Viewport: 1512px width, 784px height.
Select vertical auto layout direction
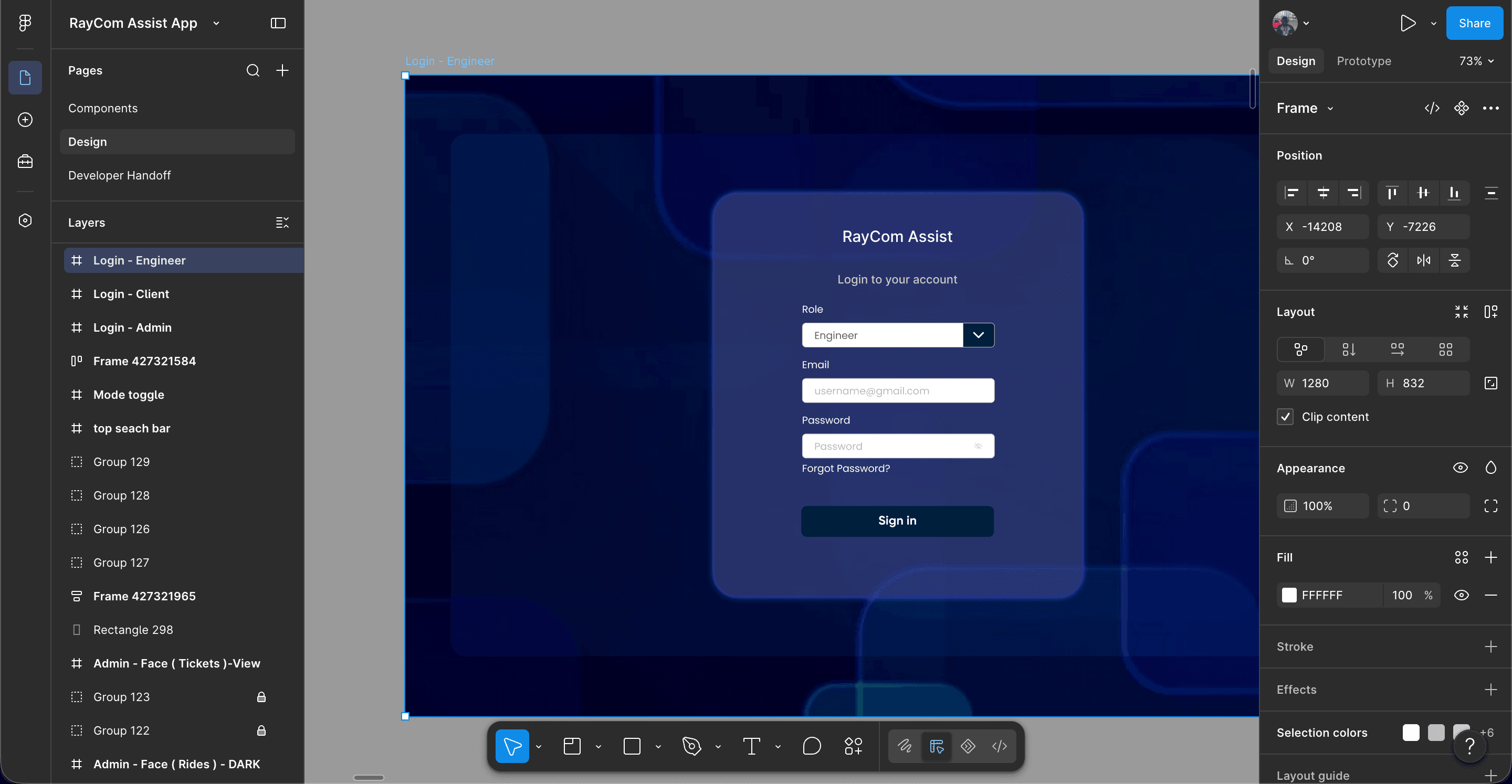coord(1348,349)
